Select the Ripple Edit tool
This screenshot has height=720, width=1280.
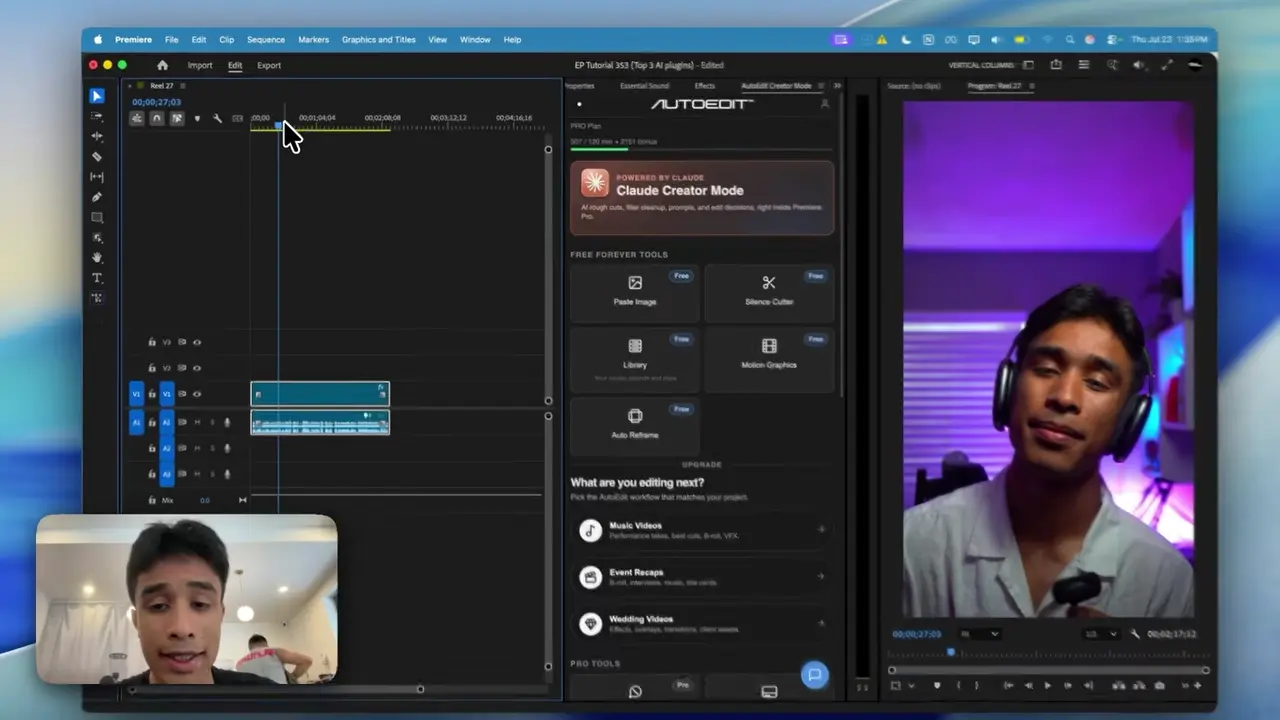[x=97, y=136]
